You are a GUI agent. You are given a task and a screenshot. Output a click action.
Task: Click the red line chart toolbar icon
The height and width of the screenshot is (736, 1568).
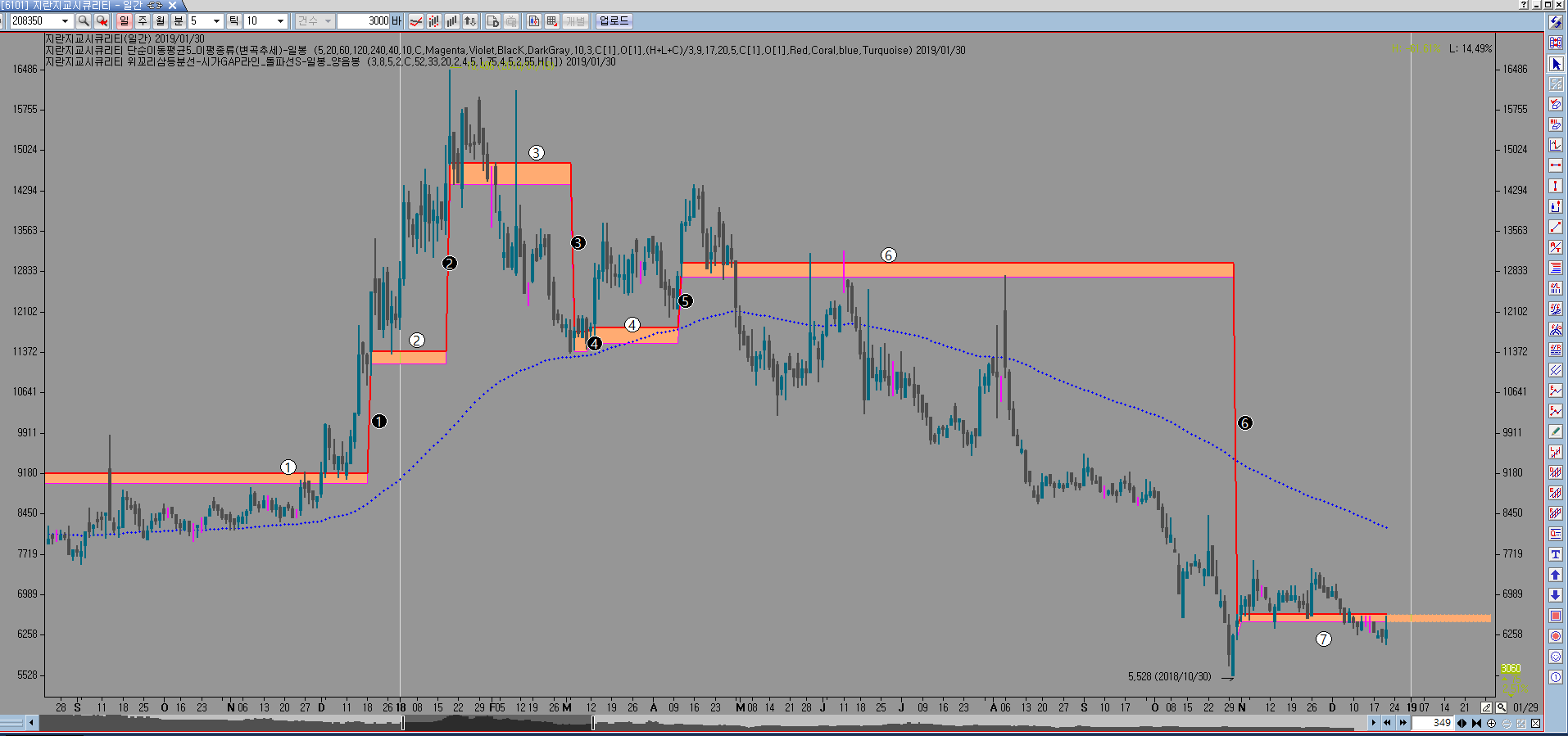[x=416, y=21]
